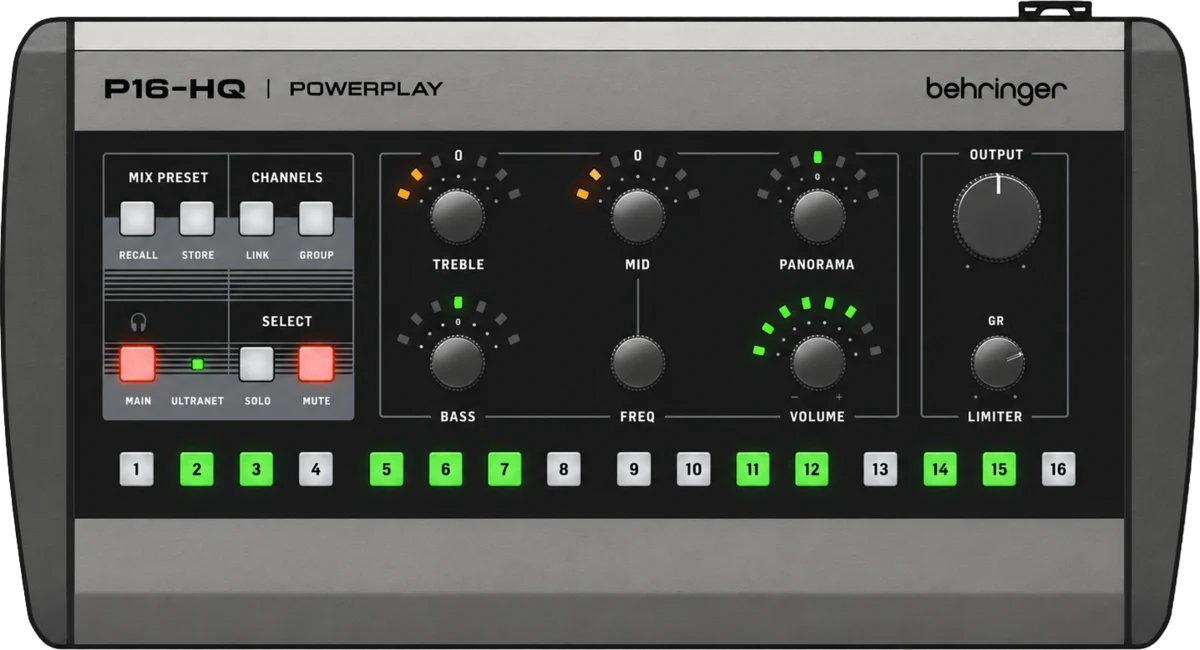Select green channel 12 button
This screenshot has height=650, width=1200.
pyautogui.click(x=812, y=469)
